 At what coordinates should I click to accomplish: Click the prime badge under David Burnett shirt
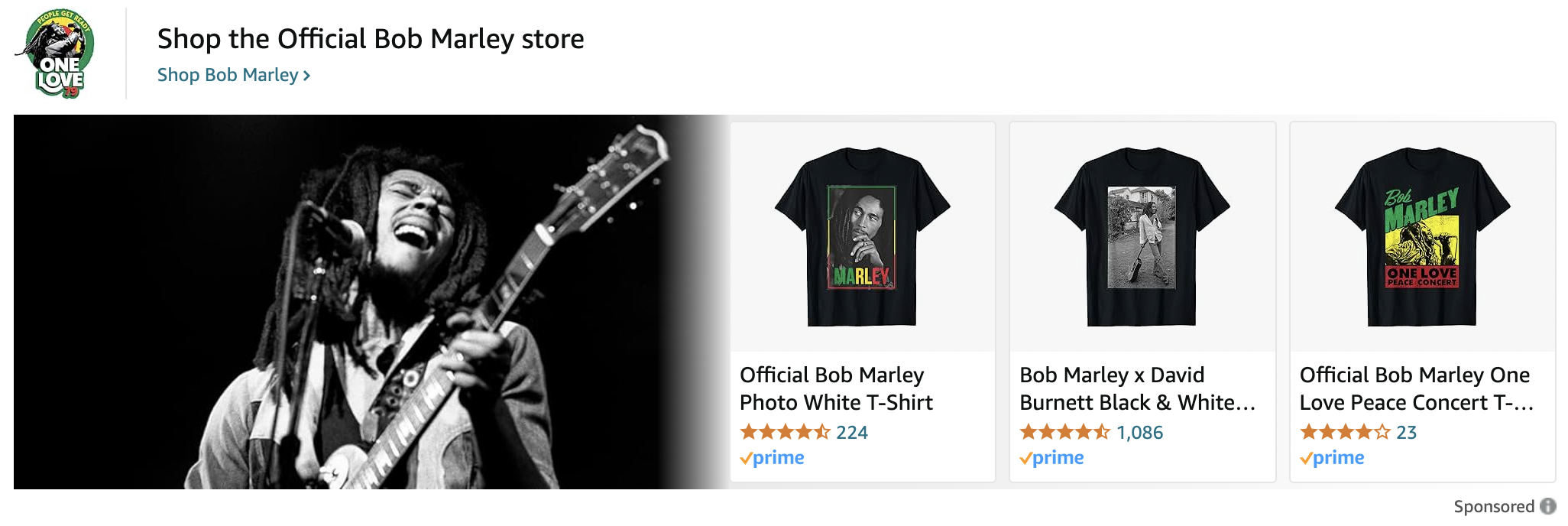click(1051, 458)
